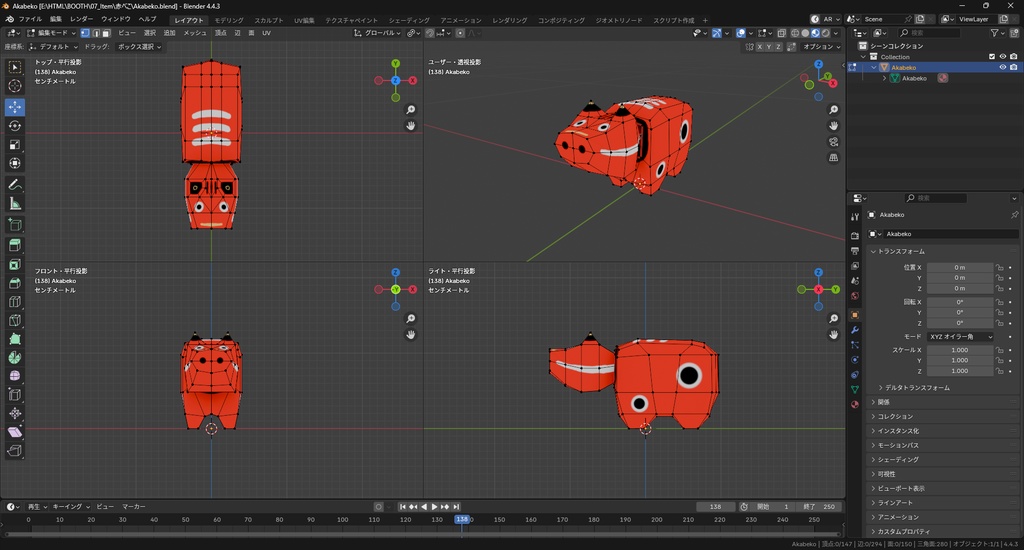Toggle lock on Location X
1024x550 pixels.
[1000, 268]
